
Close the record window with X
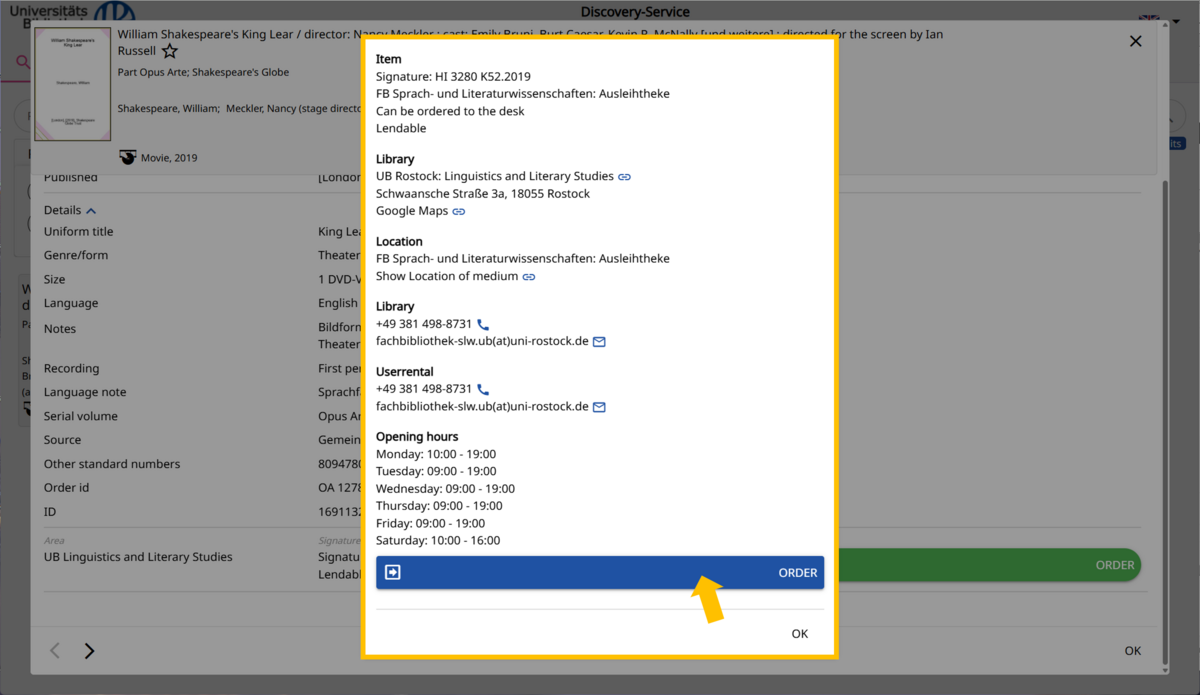coord(1135,41)
